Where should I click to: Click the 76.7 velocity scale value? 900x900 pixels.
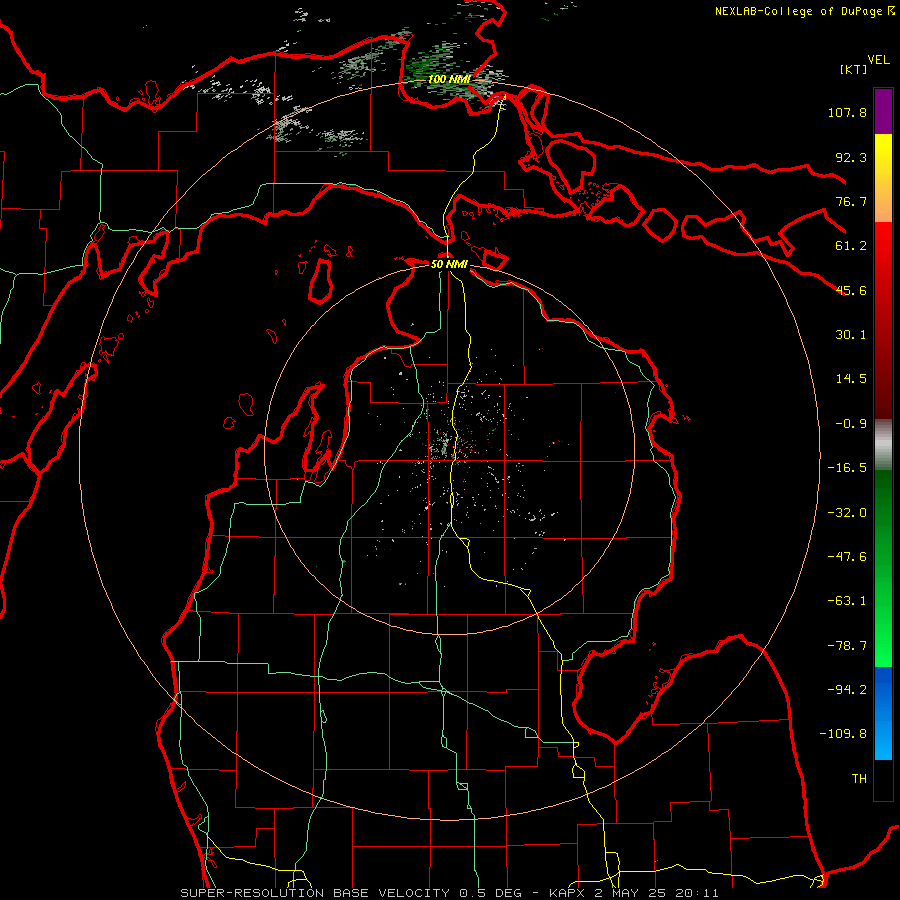click(851, 201)
